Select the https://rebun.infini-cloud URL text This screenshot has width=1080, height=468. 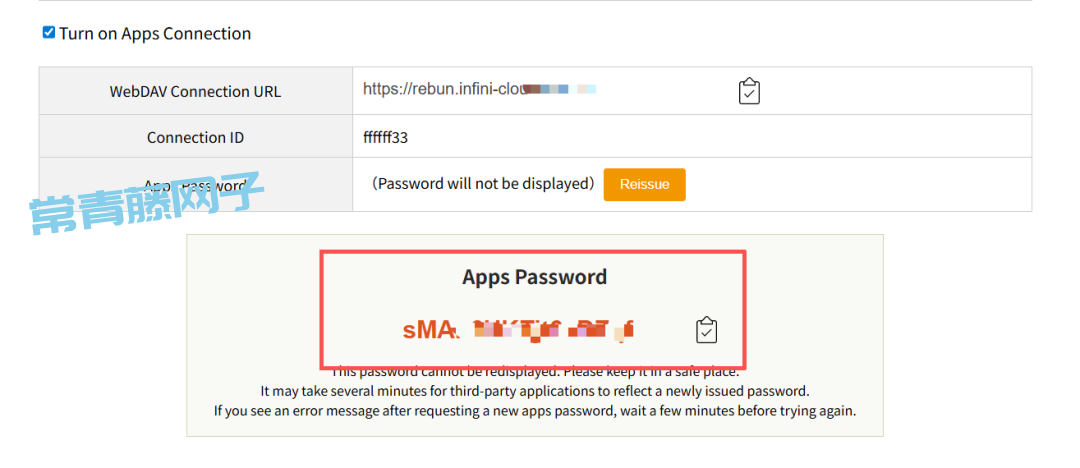tap(446, 89)
